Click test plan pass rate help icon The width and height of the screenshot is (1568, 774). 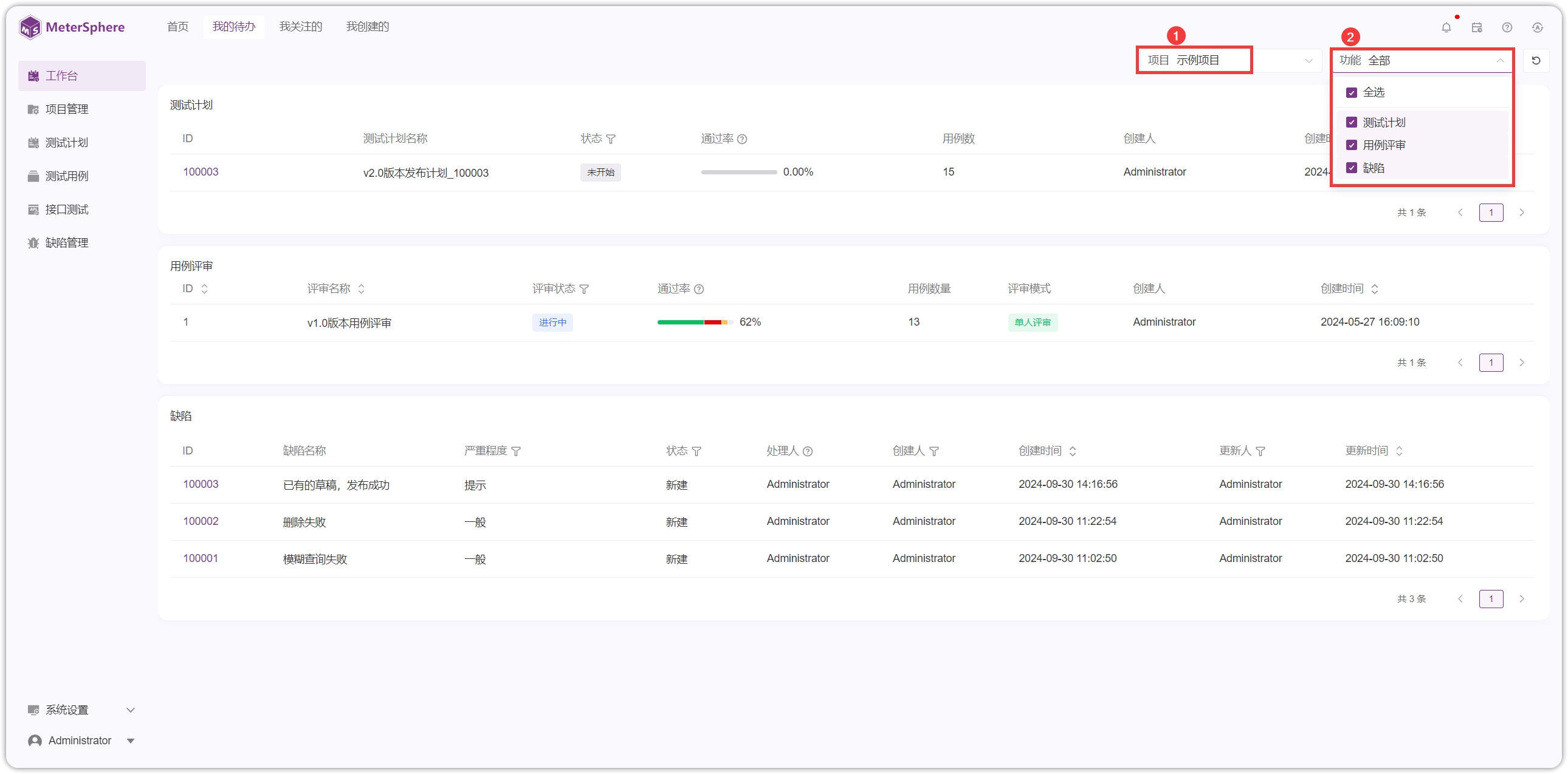[x=742, y=139]
